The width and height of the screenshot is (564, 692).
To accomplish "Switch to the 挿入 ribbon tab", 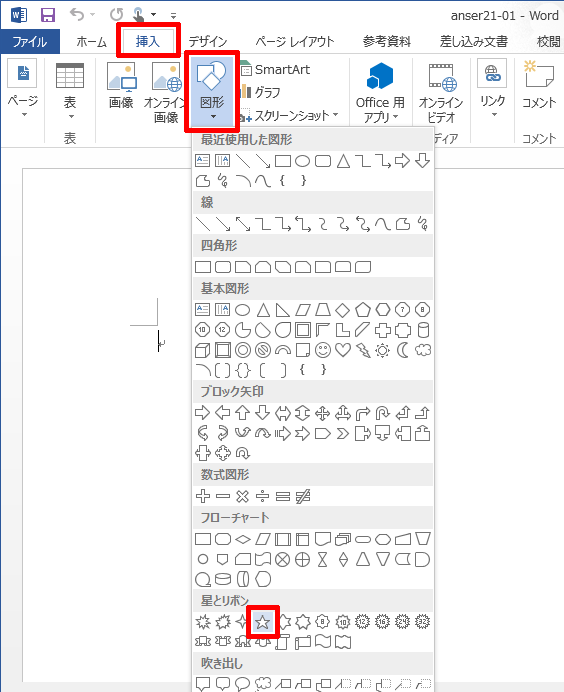I will [148, 41].
